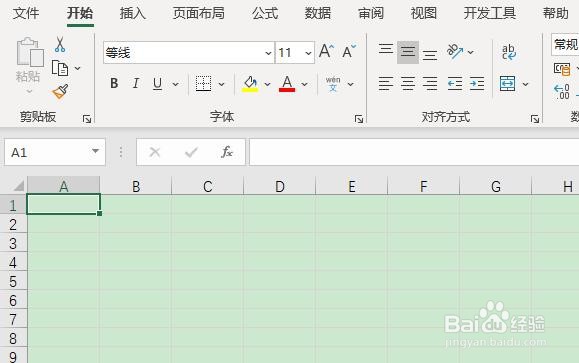Image resolution: width=579 pixels, height=363 pixels.
Task: Click Merge and Center icon
Action: coord(508,83)
